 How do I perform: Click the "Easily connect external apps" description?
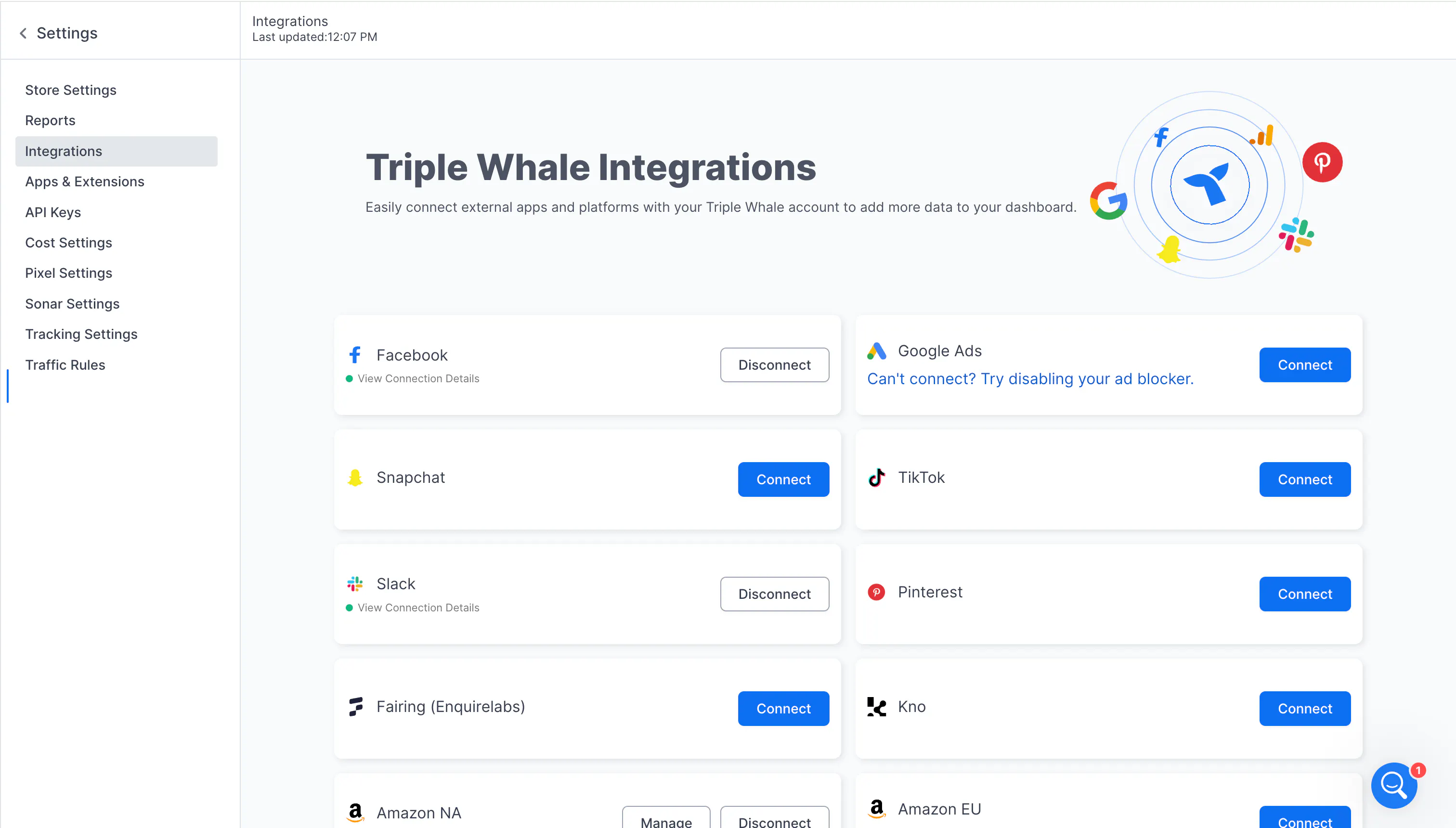click(x=721, y=207)
